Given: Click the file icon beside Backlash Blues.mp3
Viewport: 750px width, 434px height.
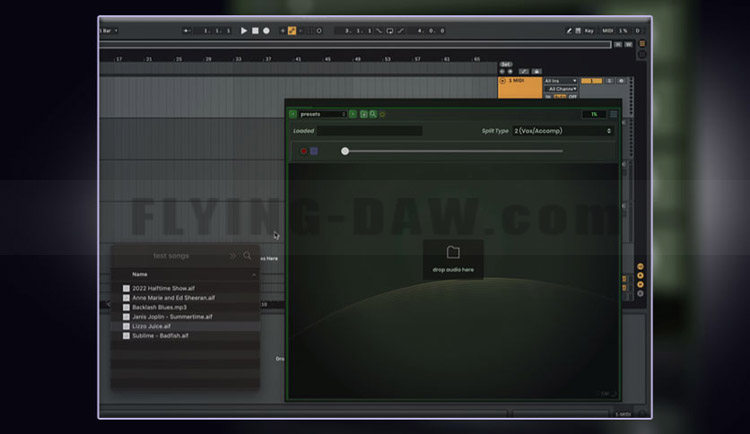Looking at the screenshot, I should tap(126, 308).
